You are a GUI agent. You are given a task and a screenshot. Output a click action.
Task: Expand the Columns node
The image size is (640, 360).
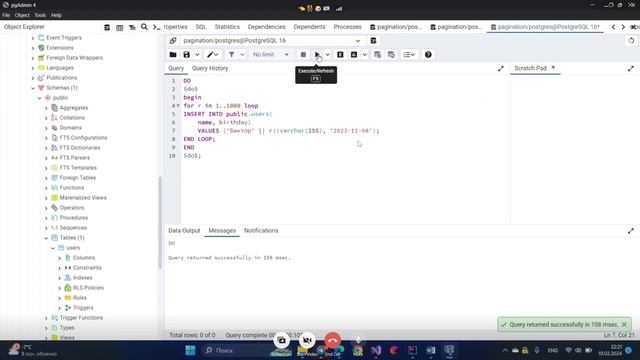[60, 258]
